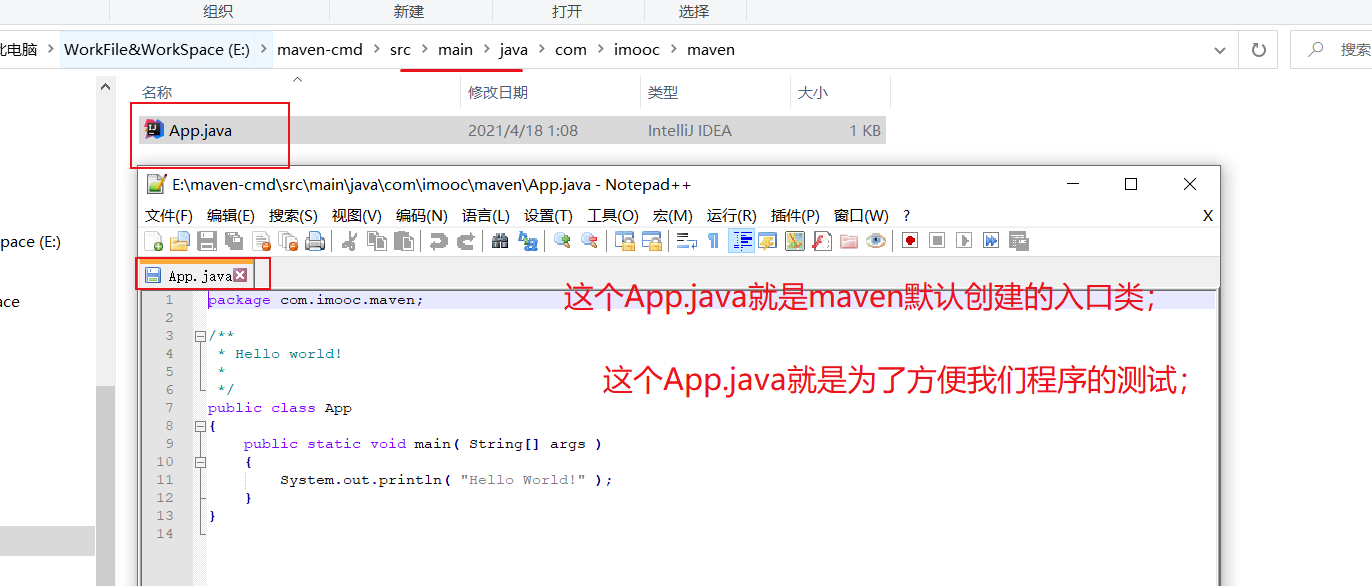Start macro recording with the red record icon
The height and width of the screenshot is (586, 1372).
(910, 241)
